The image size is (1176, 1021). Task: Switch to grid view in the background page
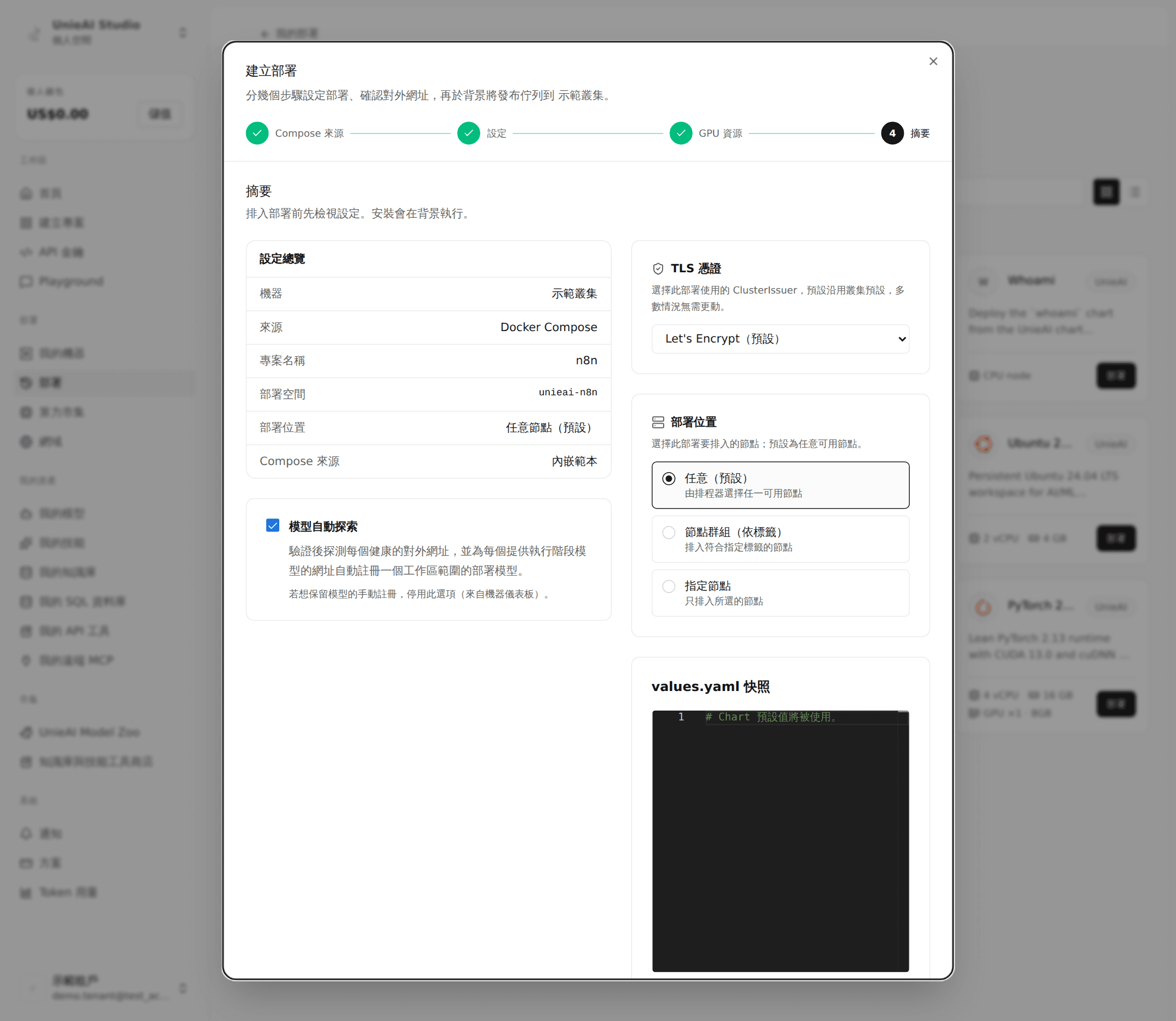(x=1106, y=192)
